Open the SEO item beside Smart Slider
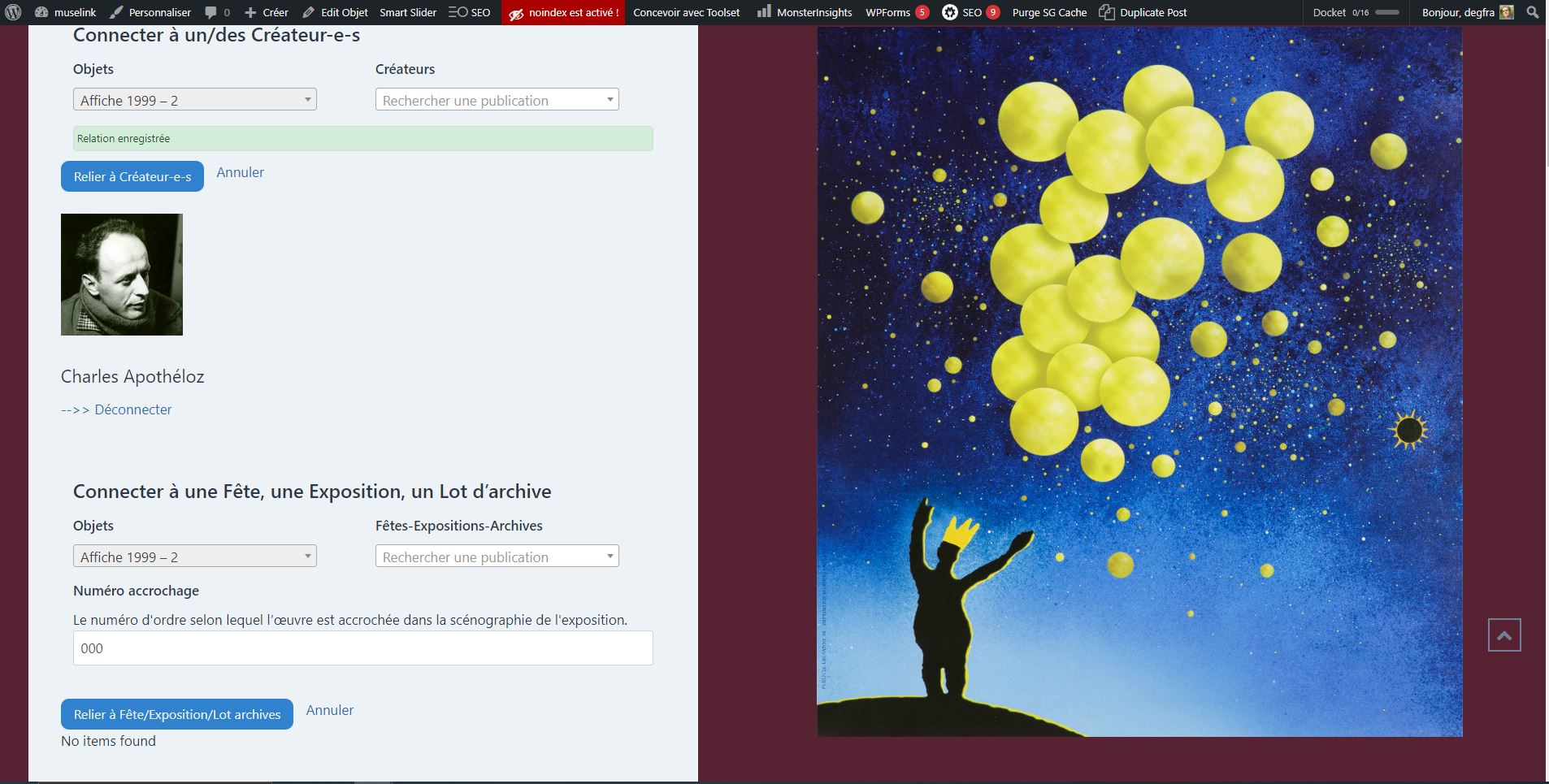This screenshot has width=1549, height=784. 470,12
